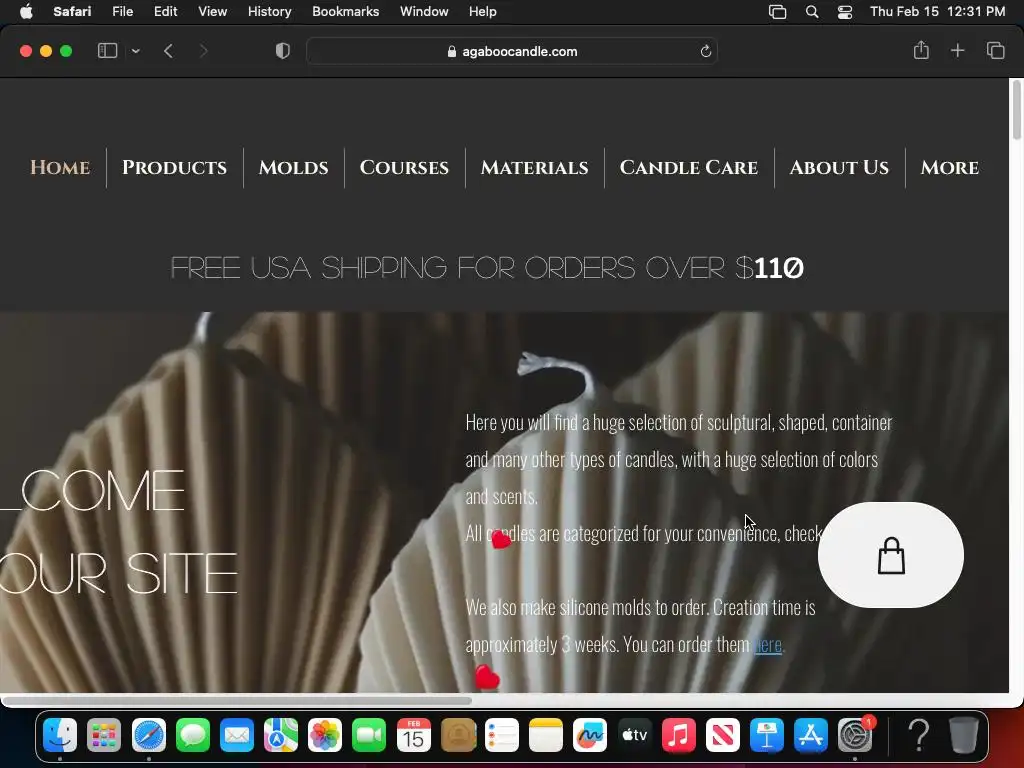Open Trash from the Dock
Image resolution: width=1024 pixels, height=768 pixels.
963,735
